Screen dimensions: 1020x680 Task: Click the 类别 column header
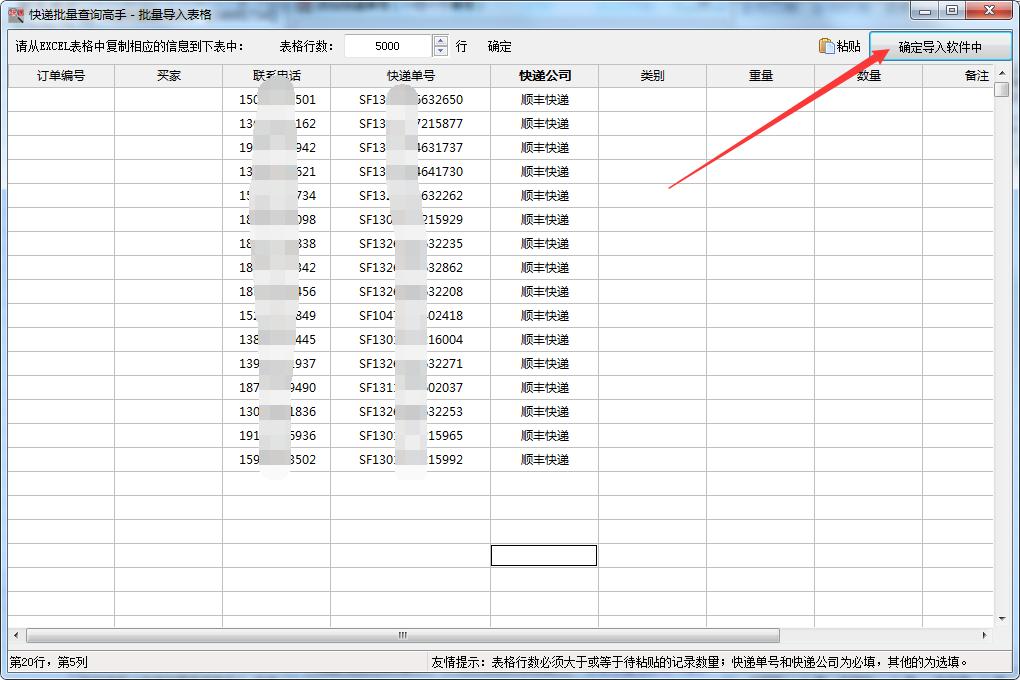tap(652, 74)
